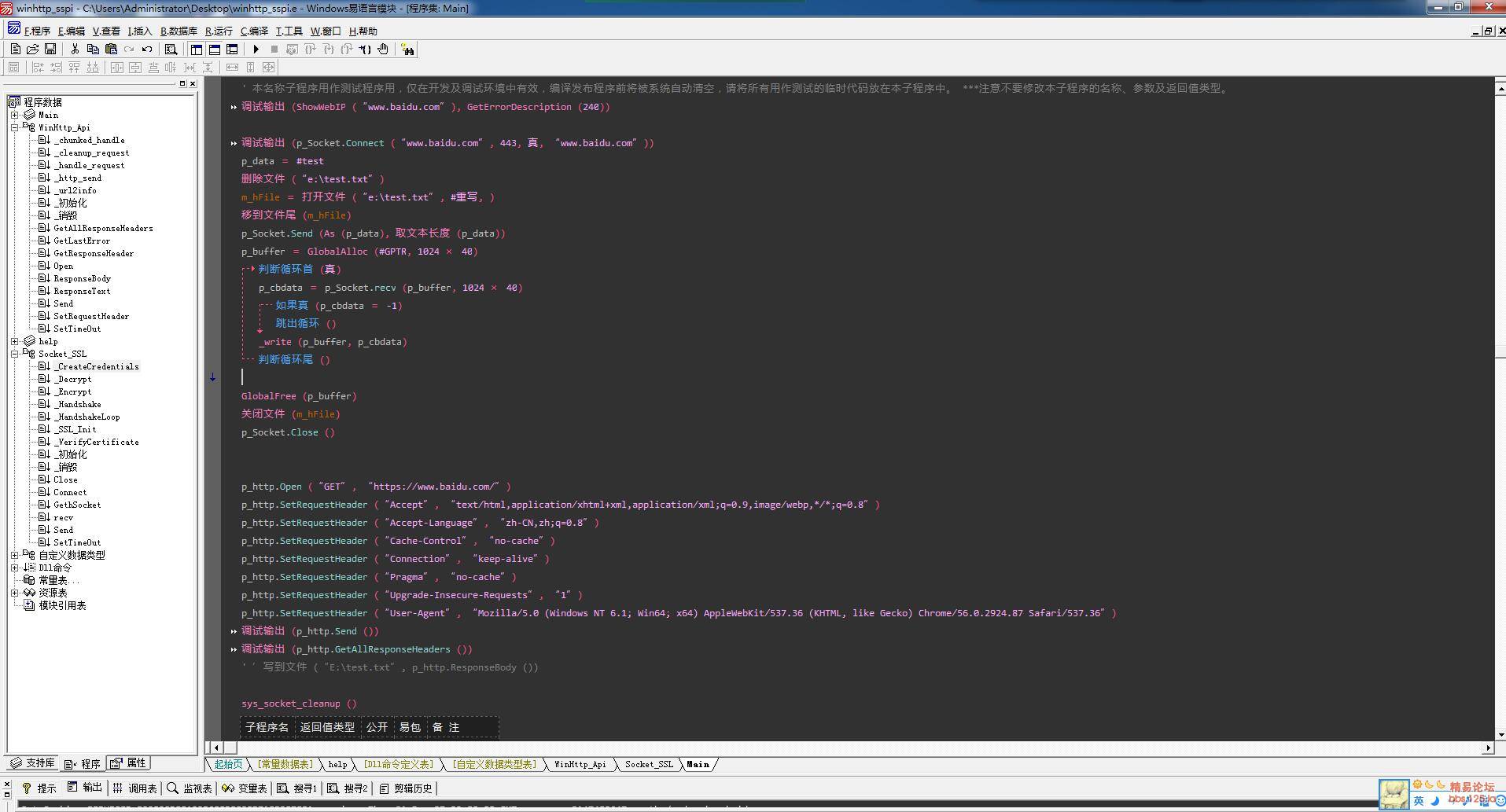Click the Open file folder icon
1506x812 pixels.
[32, 49]
